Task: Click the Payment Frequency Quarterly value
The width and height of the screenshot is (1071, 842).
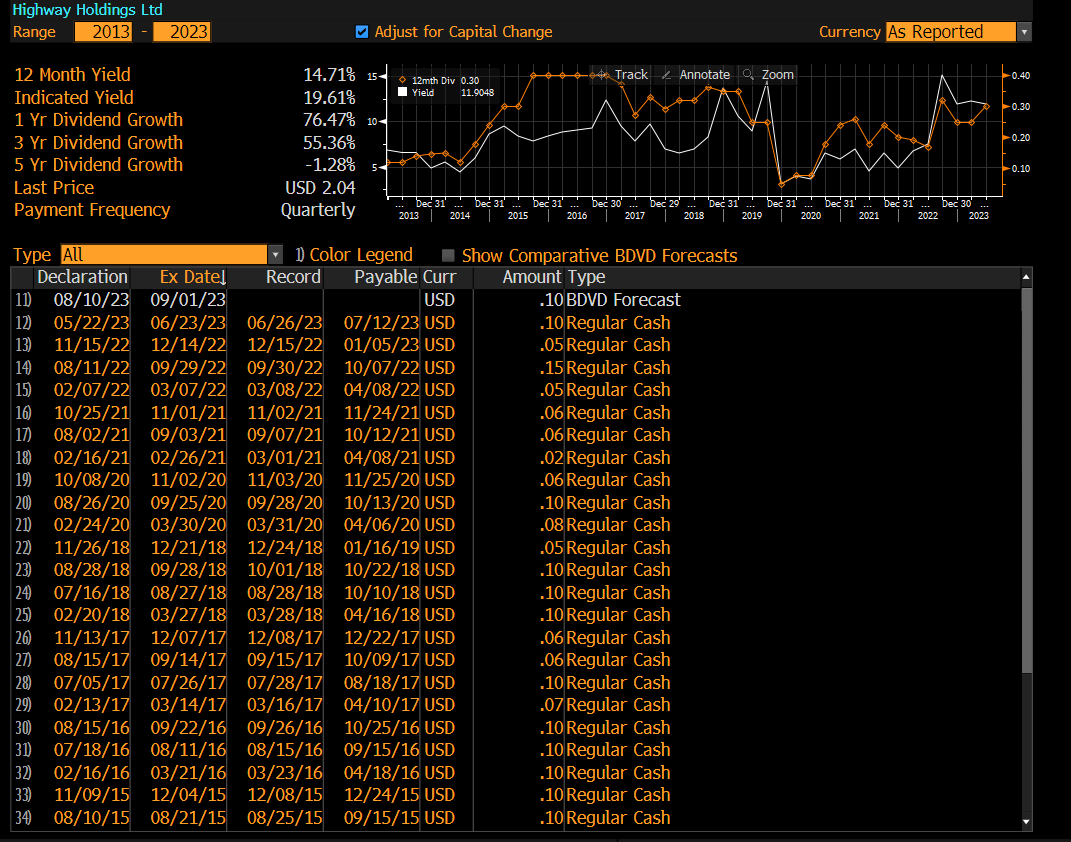Action: click(x=318, y=210)
